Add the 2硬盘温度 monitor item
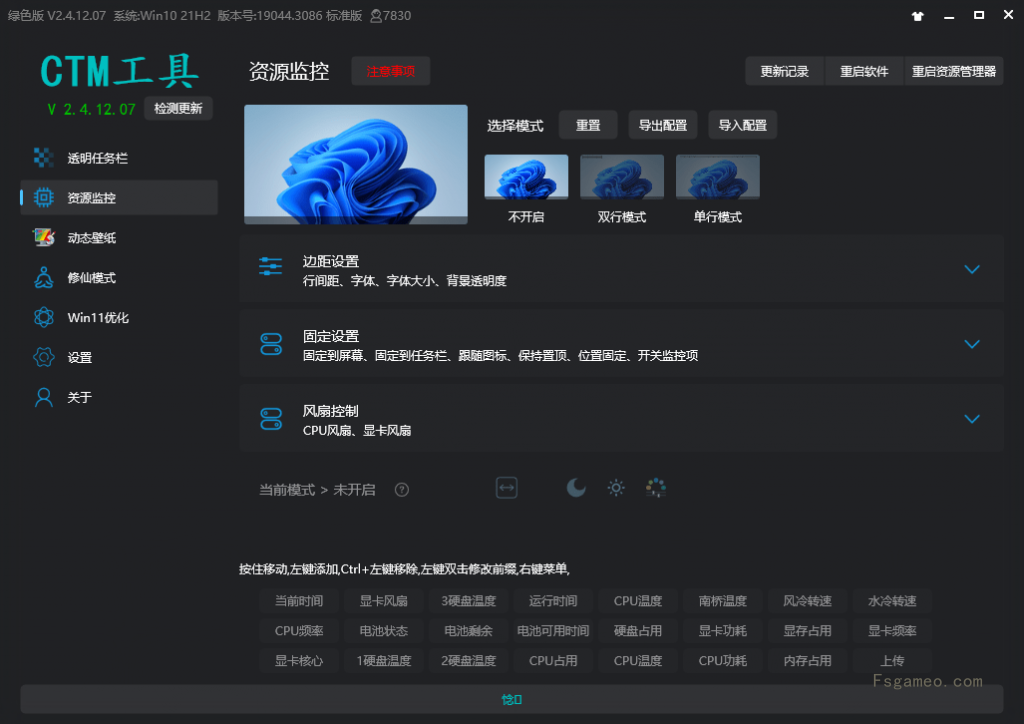 (x=468, y=661)
